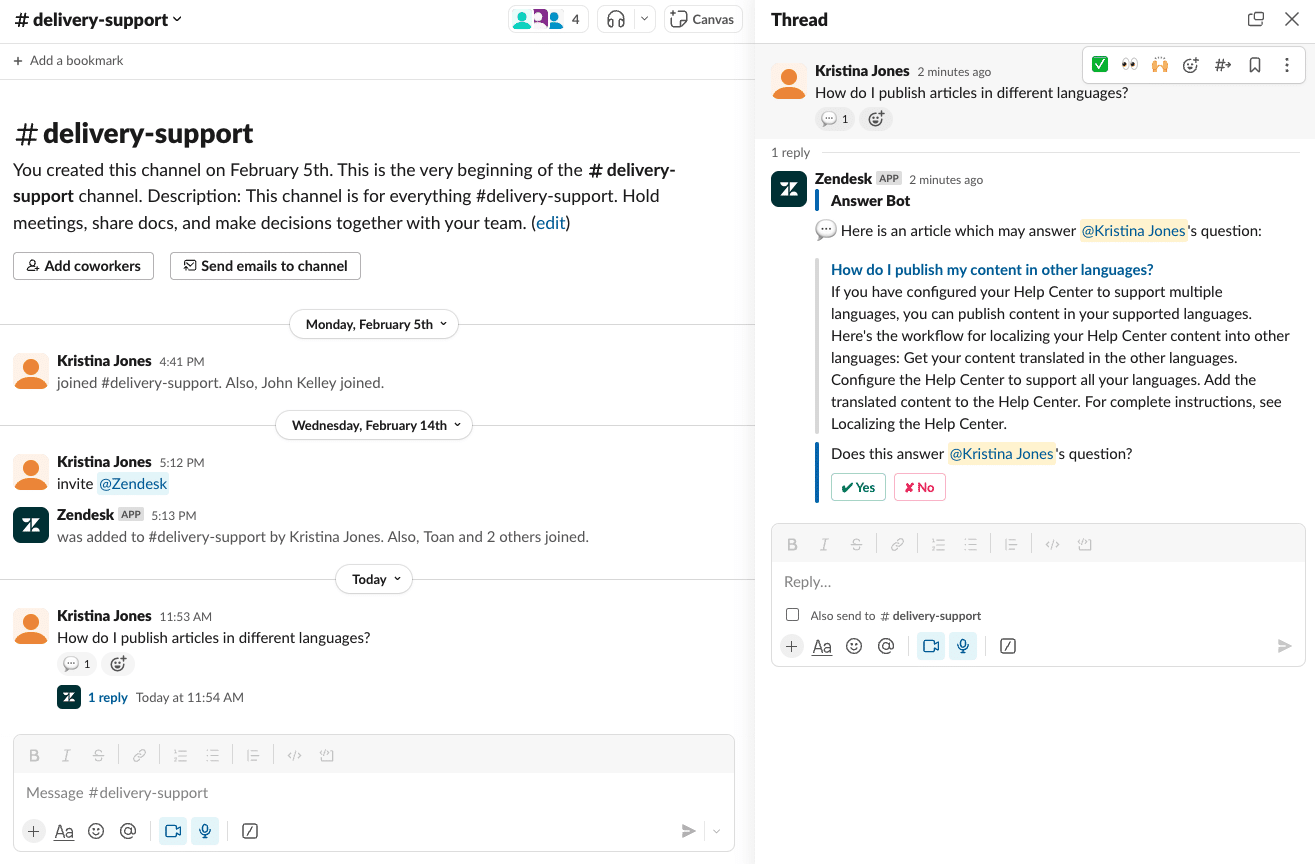1315x864 pixels.
Task: Toggle strikethrough formatting in the reply box
Action: pos(856,543)
